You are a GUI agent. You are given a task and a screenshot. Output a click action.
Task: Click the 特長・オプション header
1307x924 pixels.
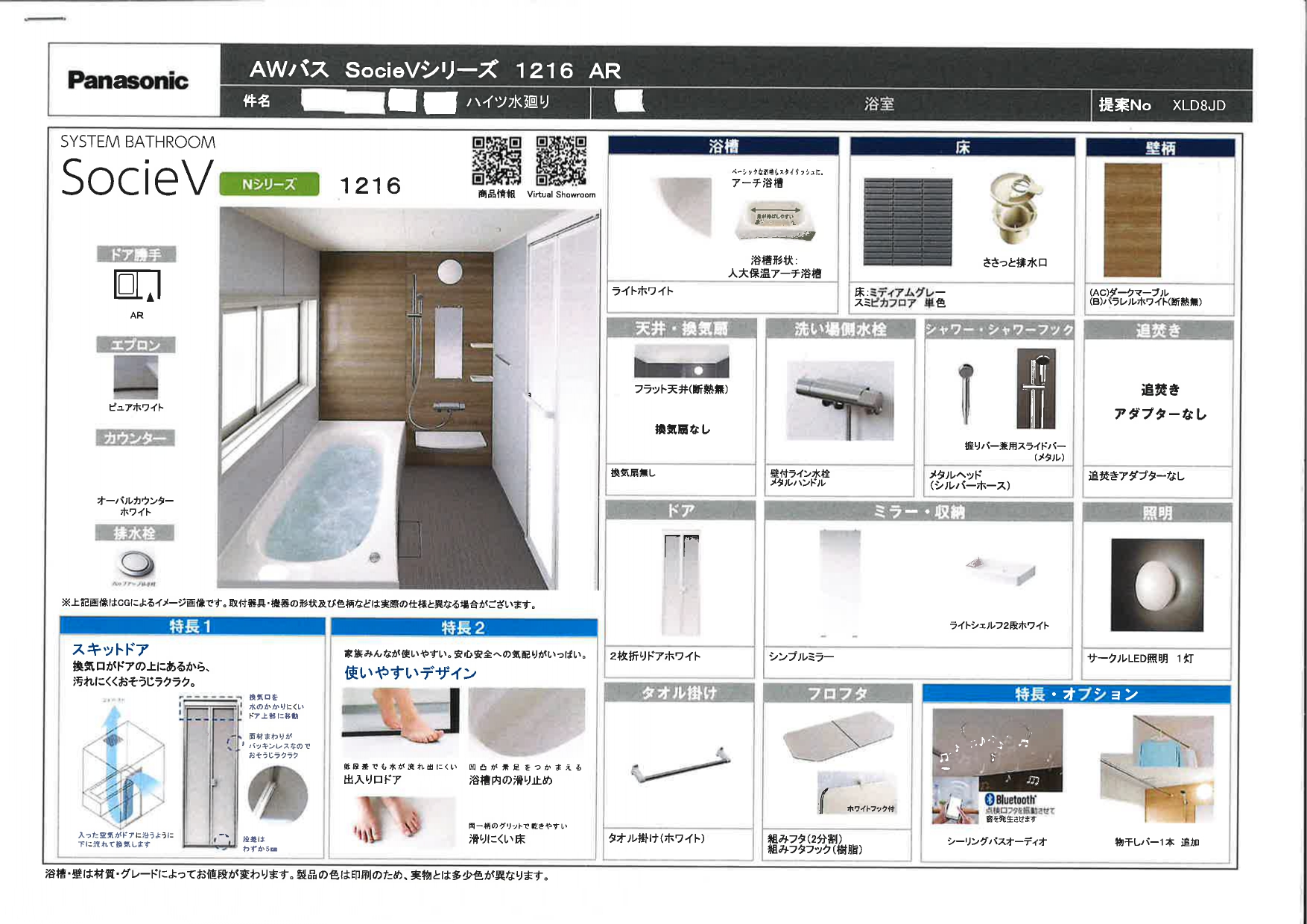(x=1076, y=694)
